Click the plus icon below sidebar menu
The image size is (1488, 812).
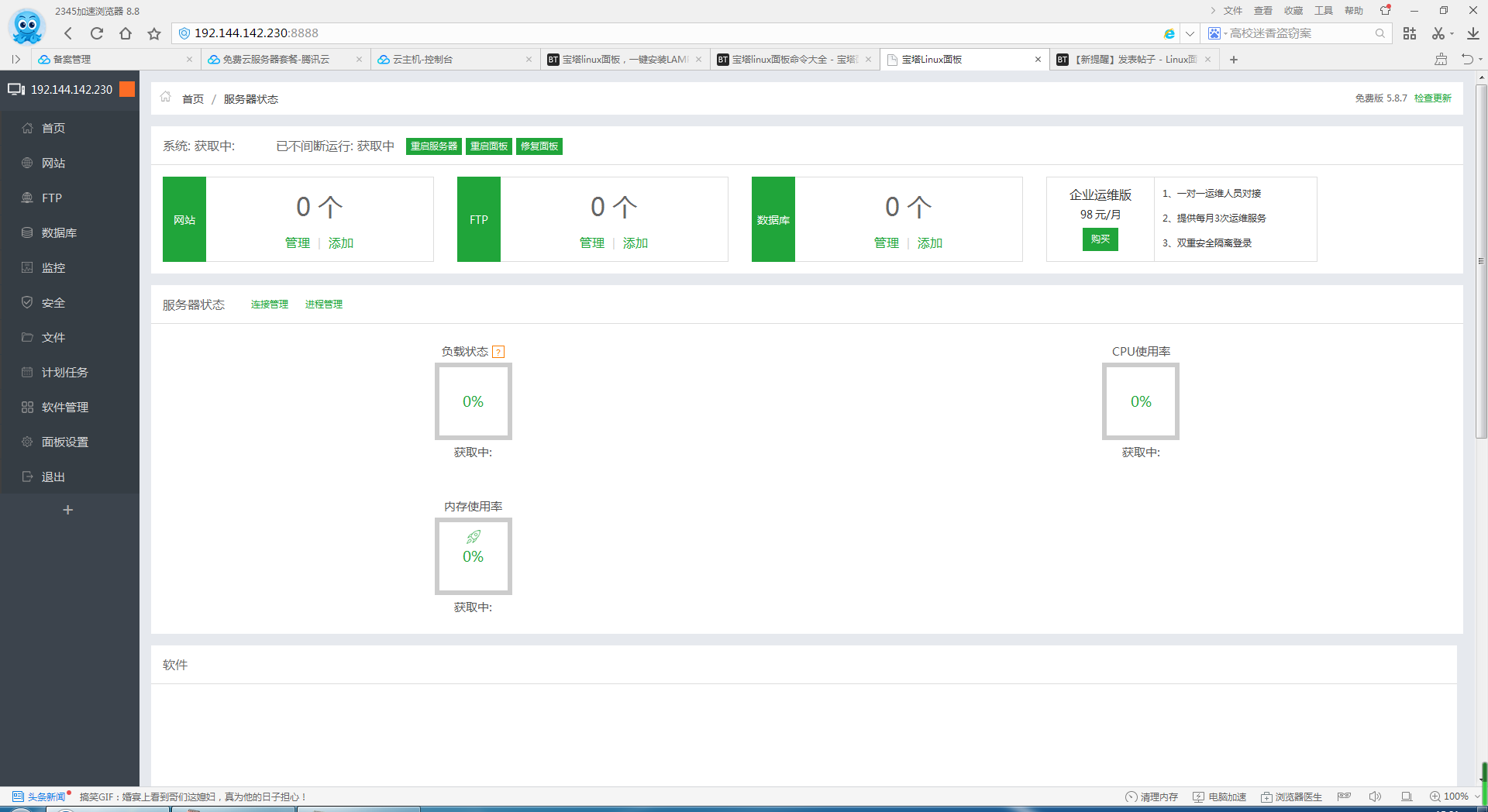click(x=67, y=510)
